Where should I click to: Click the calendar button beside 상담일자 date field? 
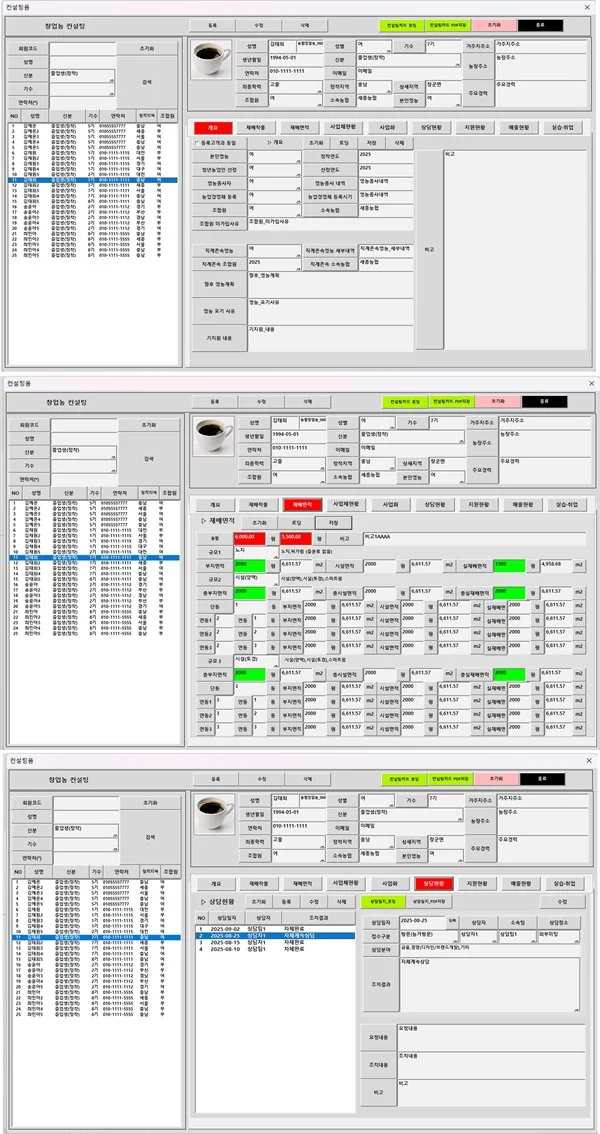tap(452, 921)
